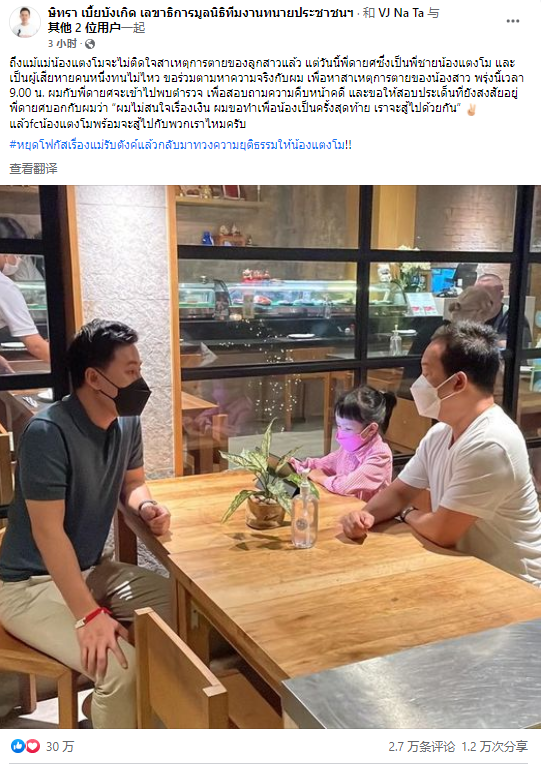541x764 pixels.
Task: Open the tagged VJ Na Ta profile
Action: 401,13
